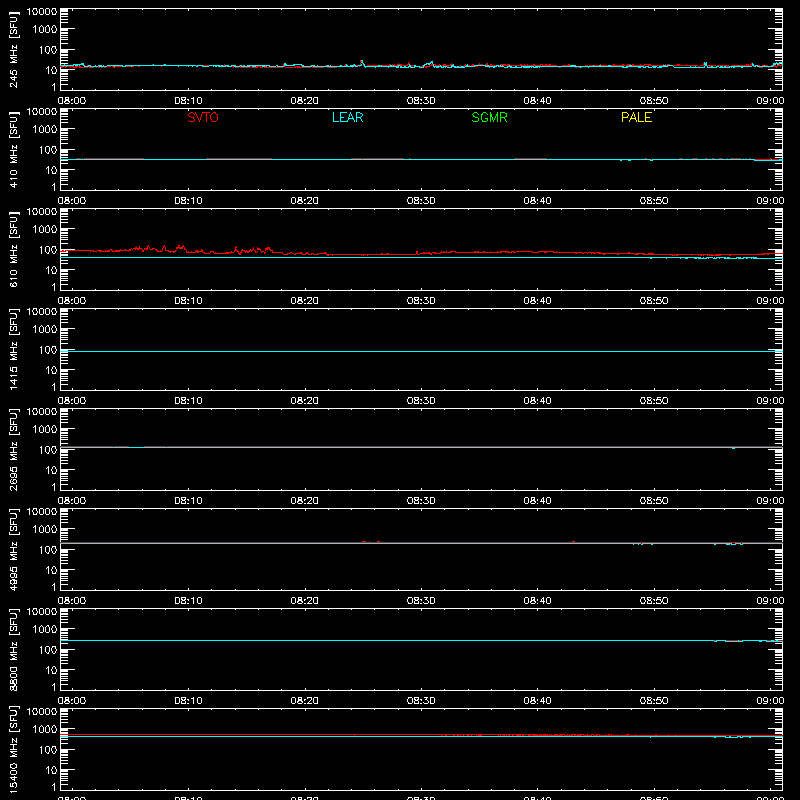800x800 pixels.
Task: Click the 08:50 time label below the 2695 MHz plot
Action: tap(654, 501)
